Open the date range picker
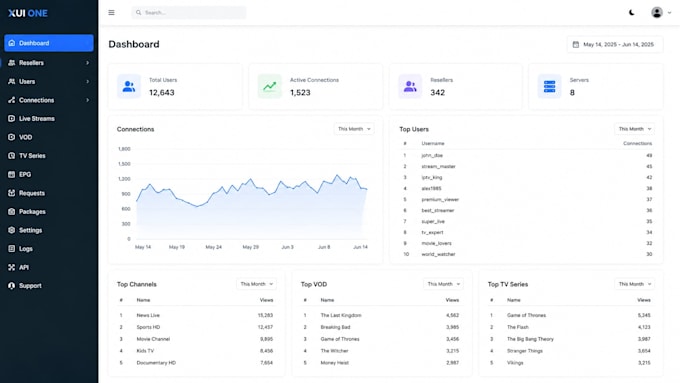Screen dimensions: 680x383 click(615, 44)
